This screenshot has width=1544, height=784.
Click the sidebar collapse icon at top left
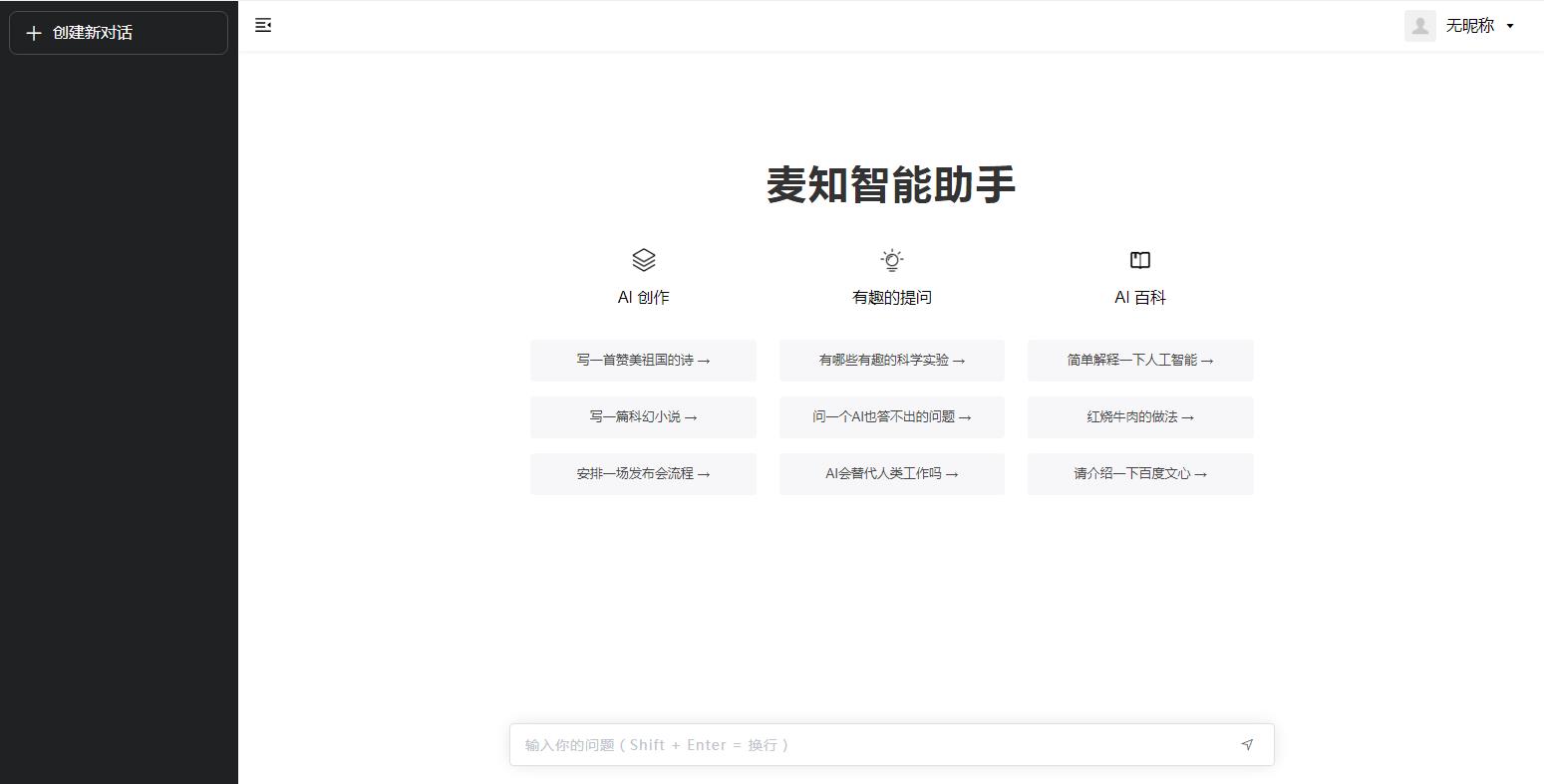[263, 25]
